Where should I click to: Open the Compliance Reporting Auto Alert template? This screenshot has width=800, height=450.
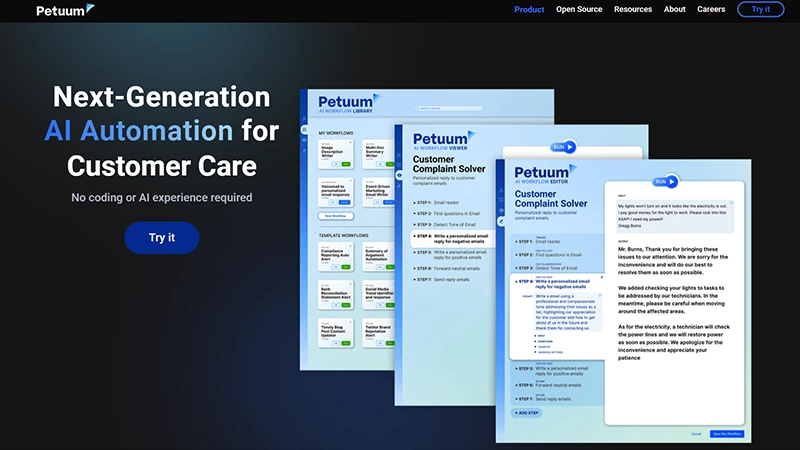[x=335, y=257]
